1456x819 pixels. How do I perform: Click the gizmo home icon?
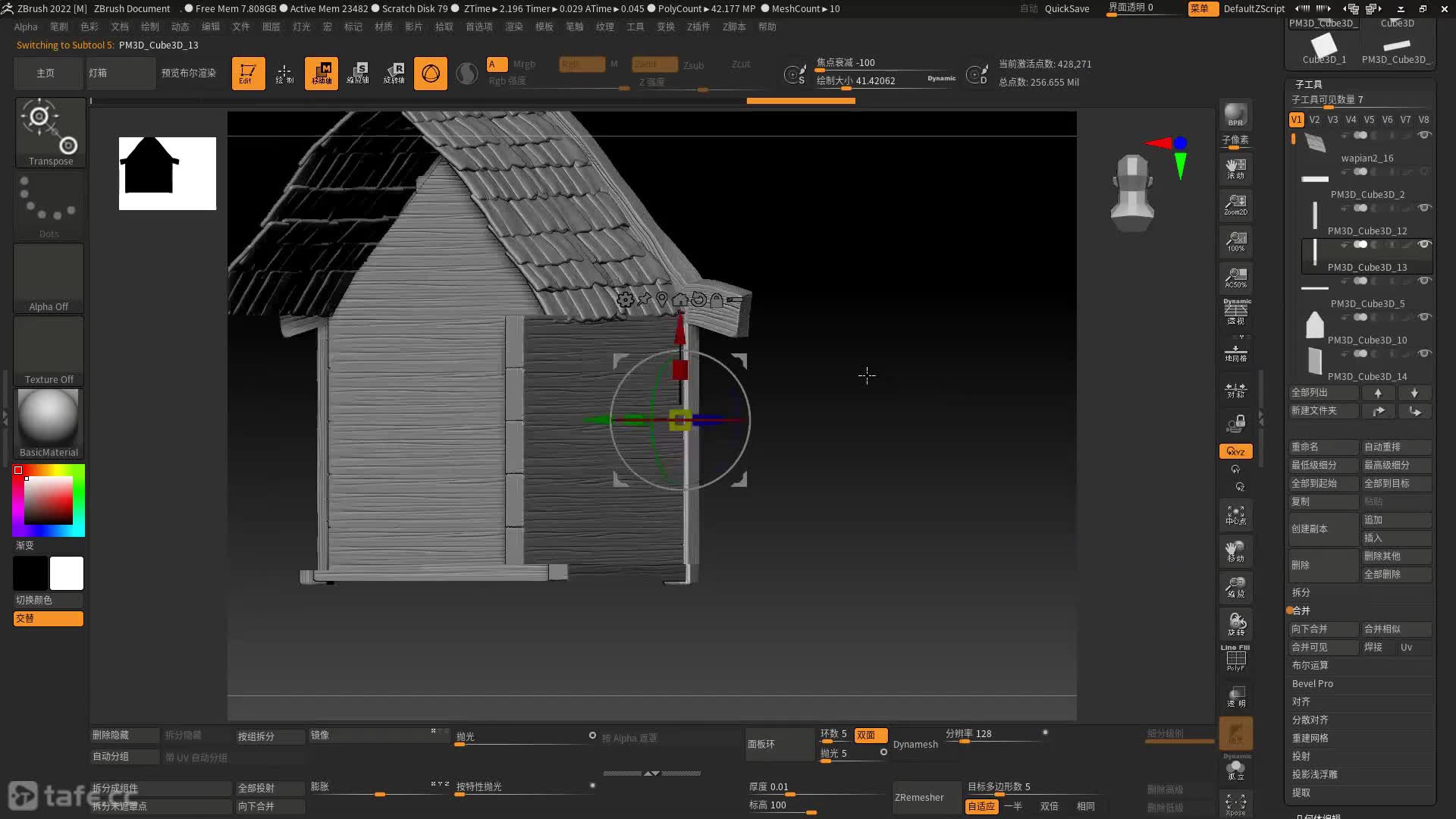[680, 300]
